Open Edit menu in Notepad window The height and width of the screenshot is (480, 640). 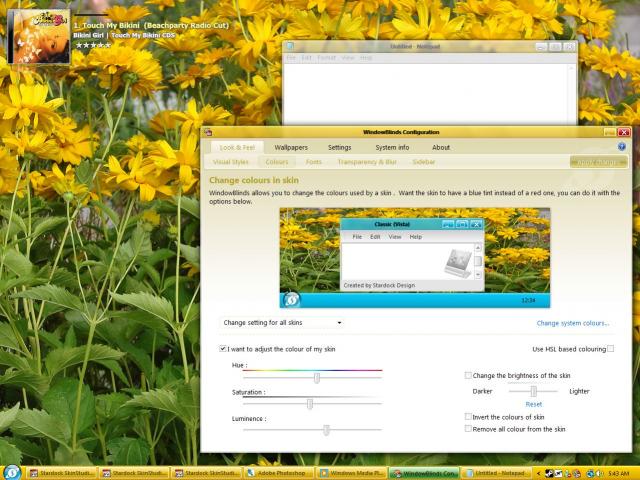coord(306,58)
